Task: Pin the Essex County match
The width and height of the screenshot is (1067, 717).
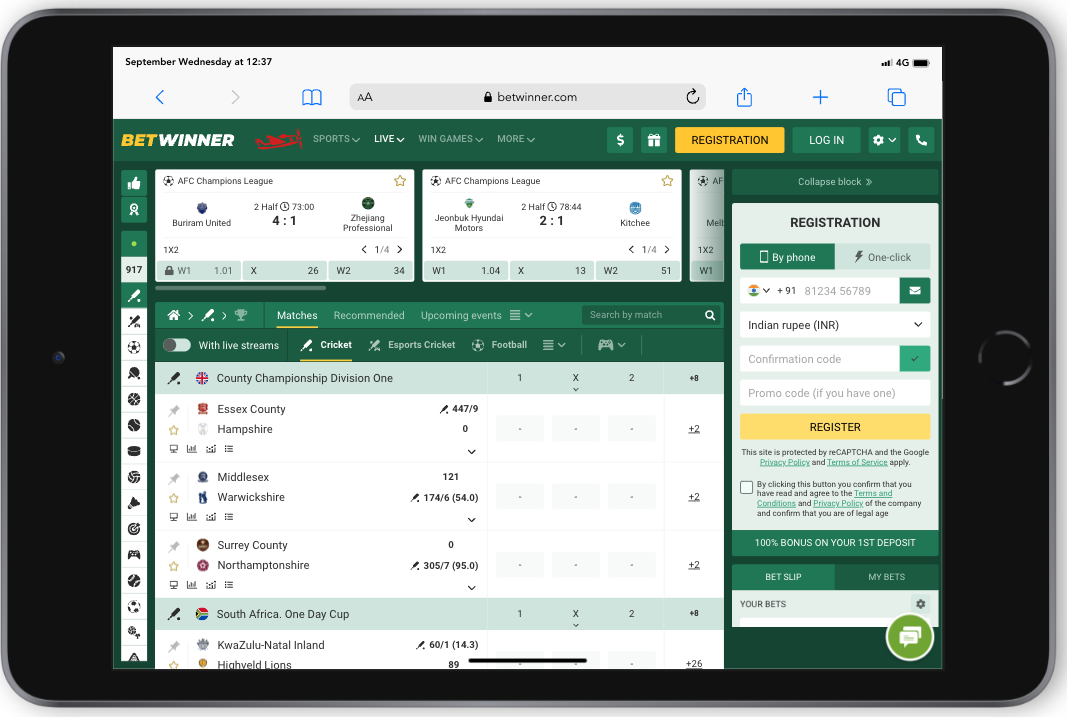Action: pyautogui.click(x=174, y=410)
